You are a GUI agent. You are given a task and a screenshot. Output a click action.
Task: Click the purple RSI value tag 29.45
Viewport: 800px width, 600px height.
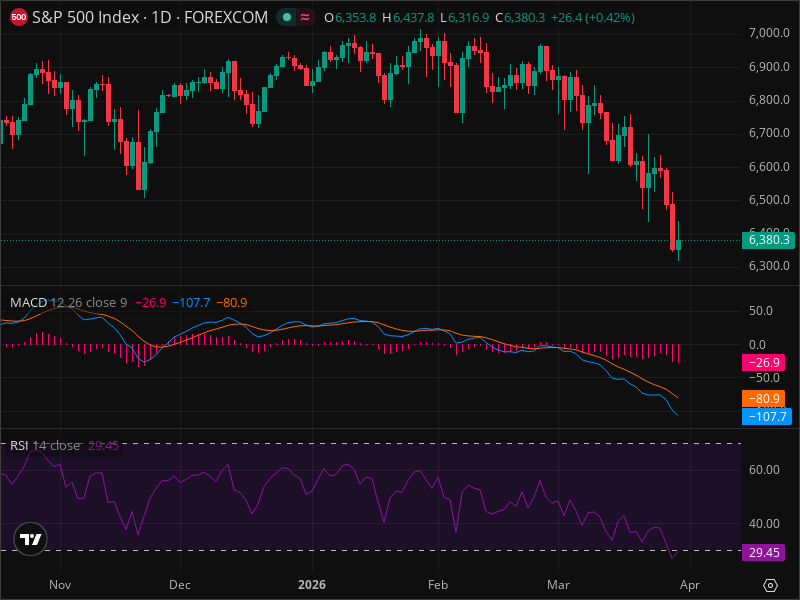coord(763,553)
